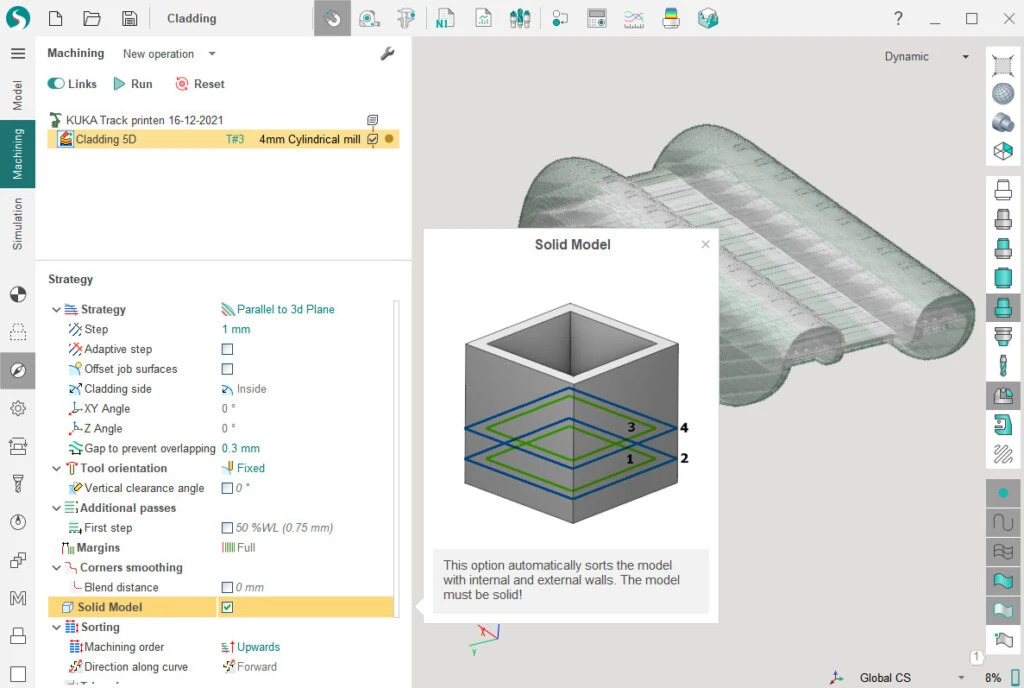Open the folder icon in title bar
1024x688 pixels.
pos(92,18)
